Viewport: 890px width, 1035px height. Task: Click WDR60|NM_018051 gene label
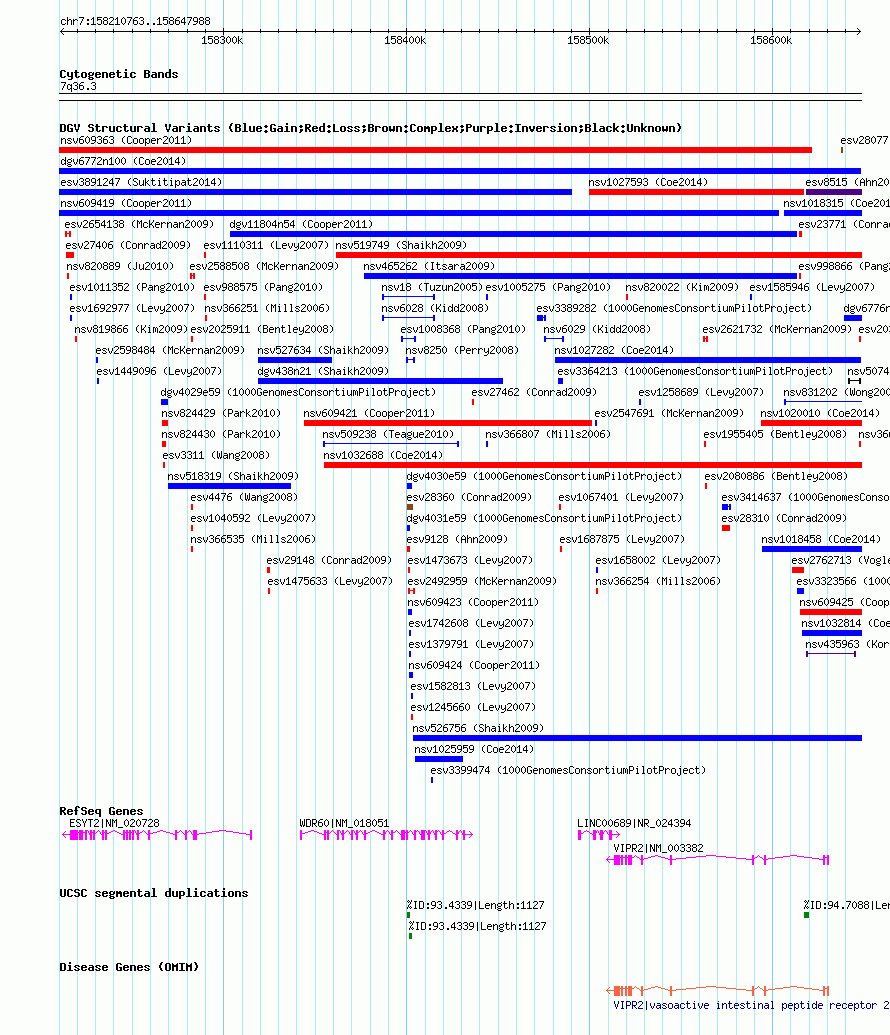(x=344, y=824)
